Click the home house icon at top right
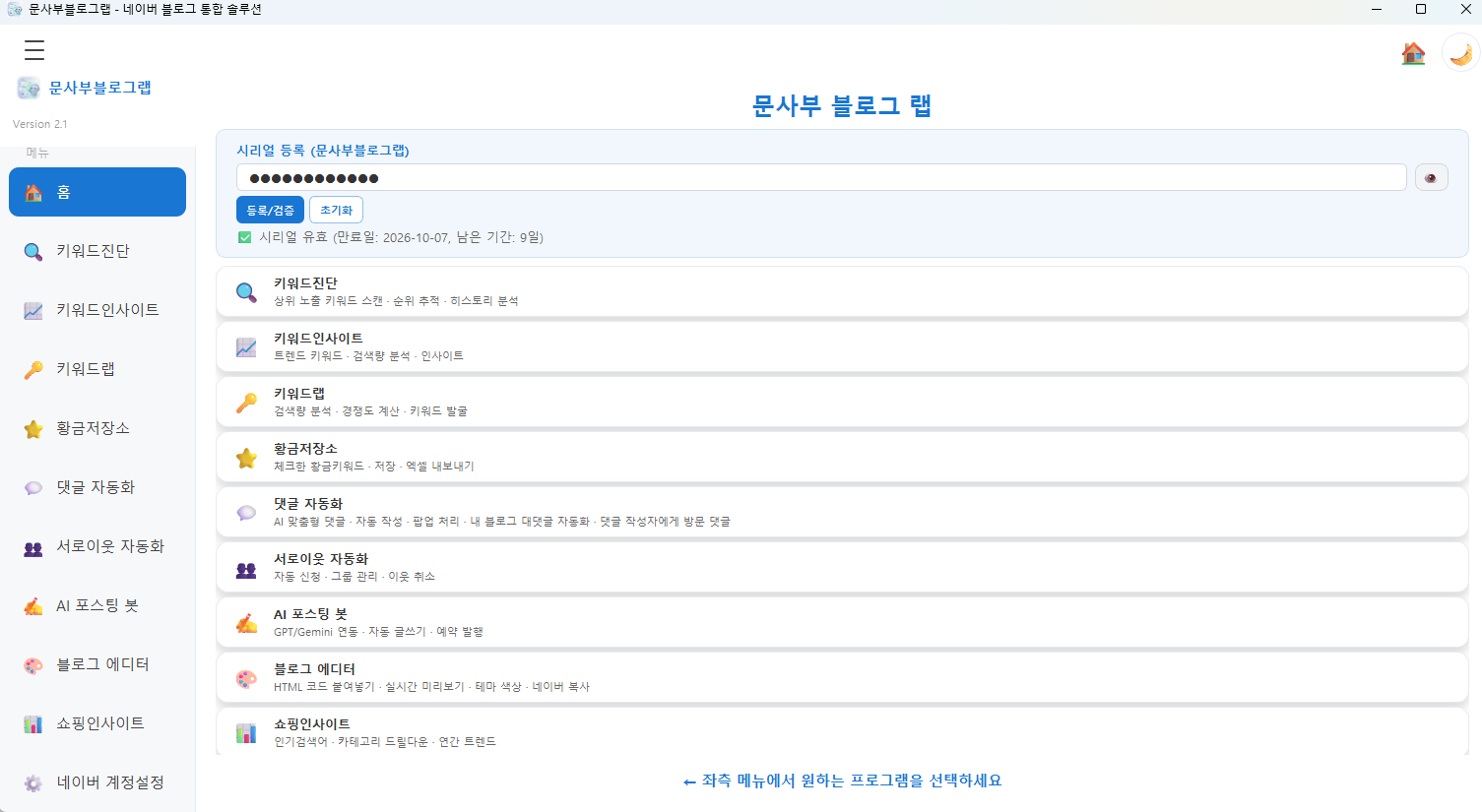The image size is (1482, 812). 1413,53
